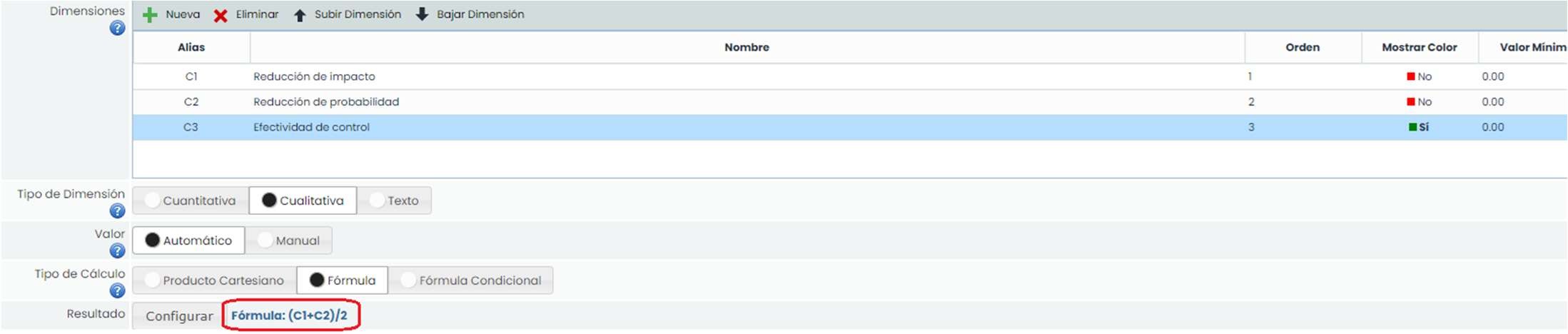
Task: Click the Orden column header
Action: (x=1302, y=47)
